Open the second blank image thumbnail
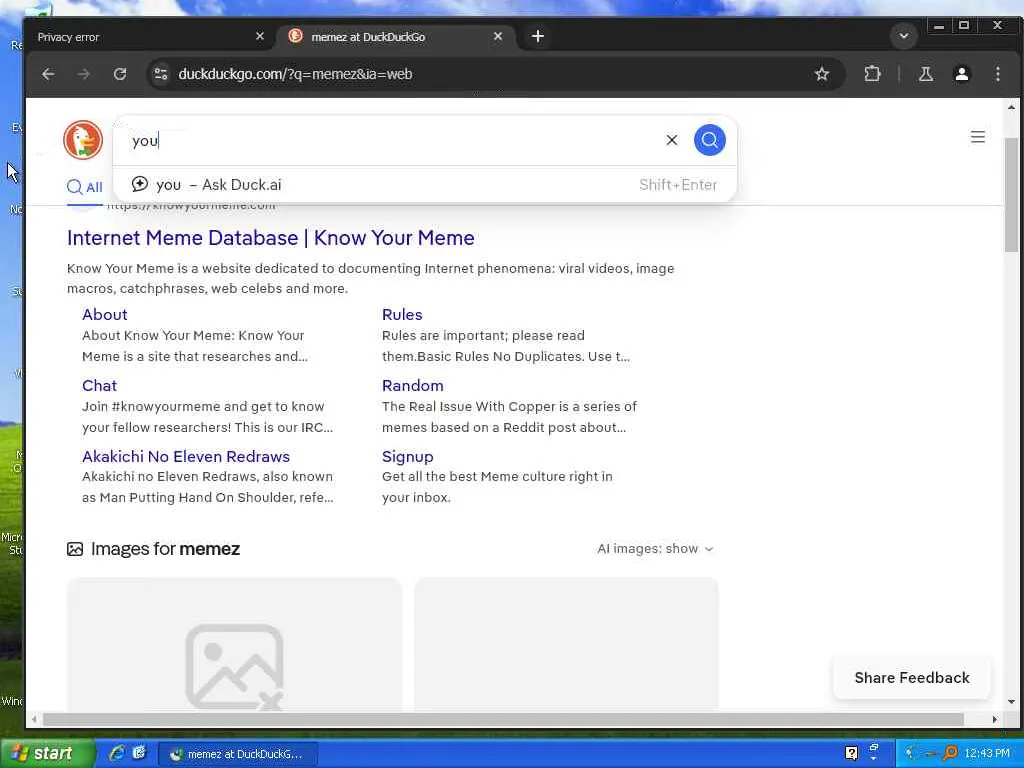The height and width of the screenshot is (768, 1024). click(566, 644)
